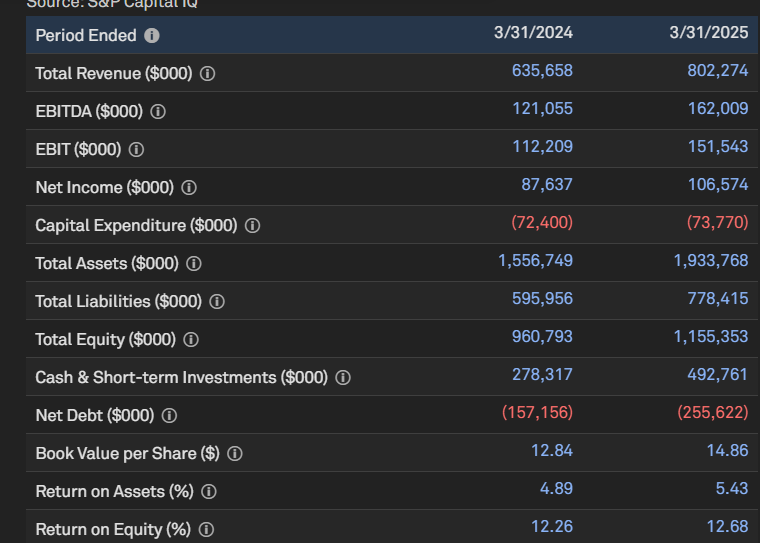
Task: Open EBITDA value 162,009
Action: point(718,109)
